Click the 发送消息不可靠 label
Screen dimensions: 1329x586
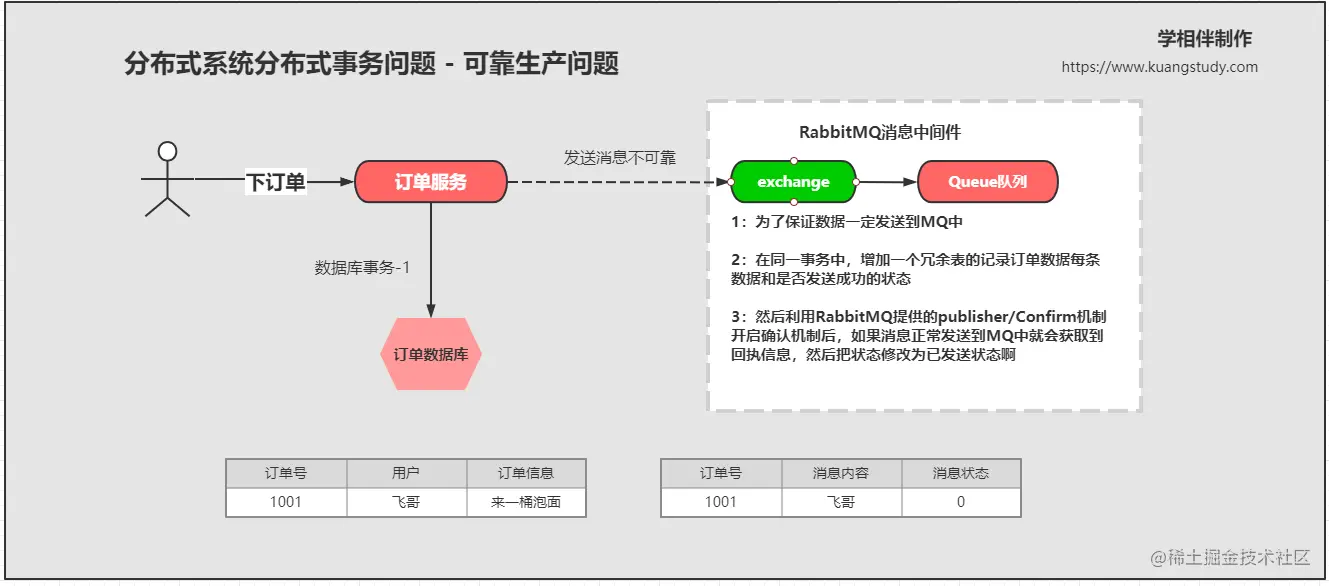(x=620, y=157)
